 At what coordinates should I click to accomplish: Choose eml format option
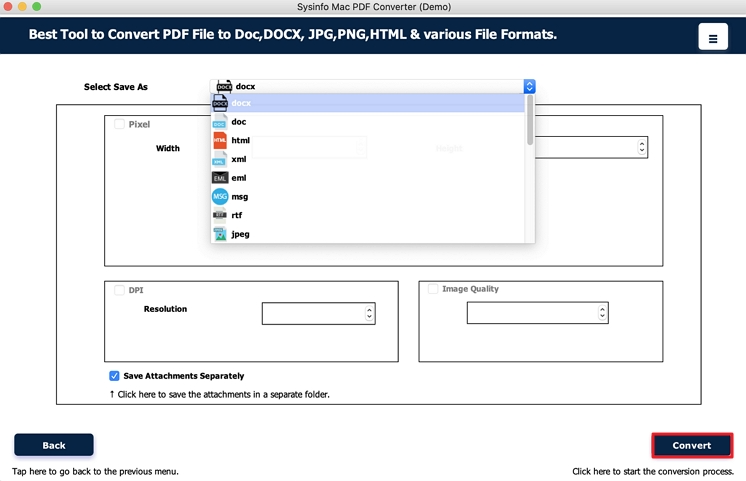click(368, 178)
